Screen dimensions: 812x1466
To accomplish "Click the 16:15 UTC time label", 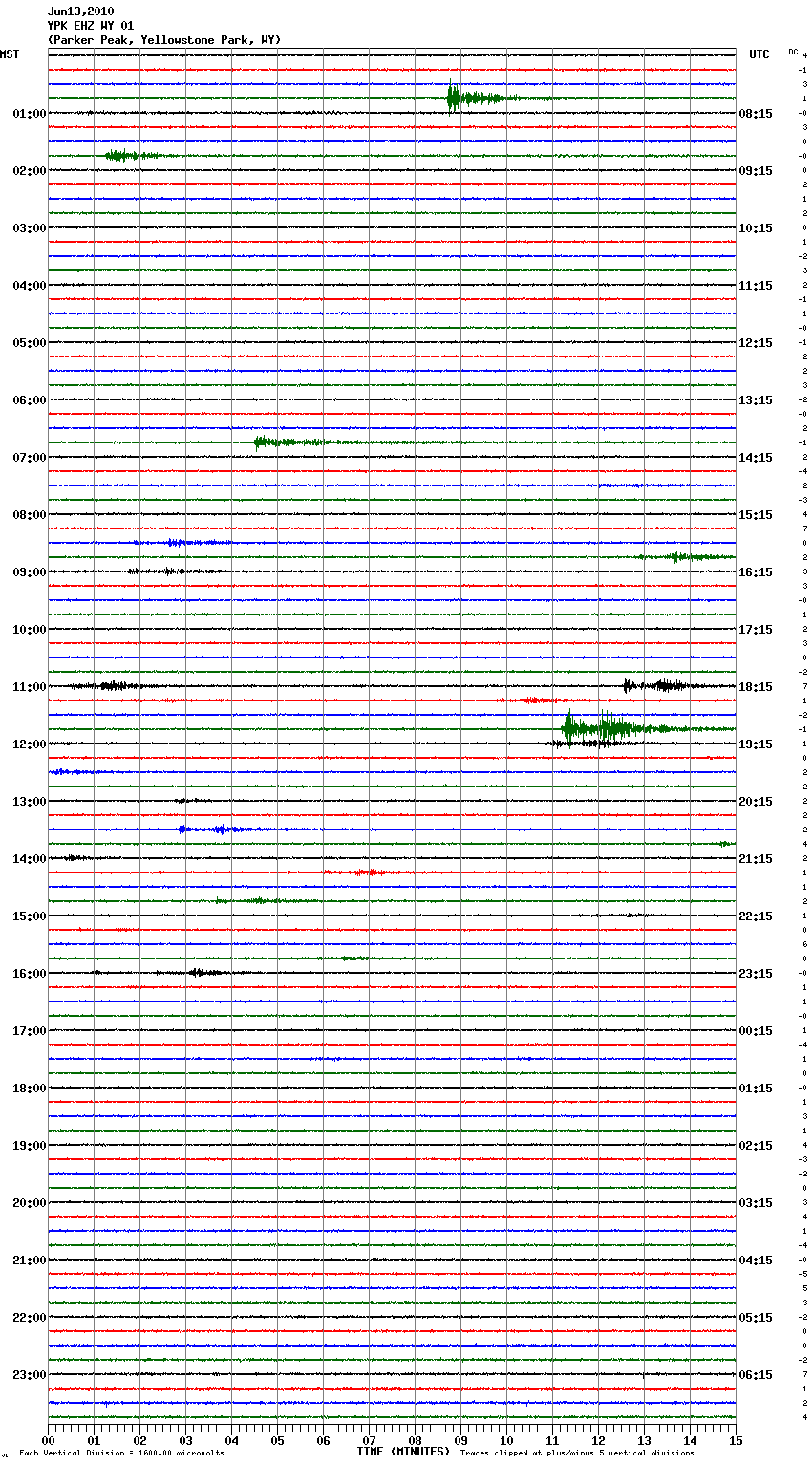I will (756, 572).
